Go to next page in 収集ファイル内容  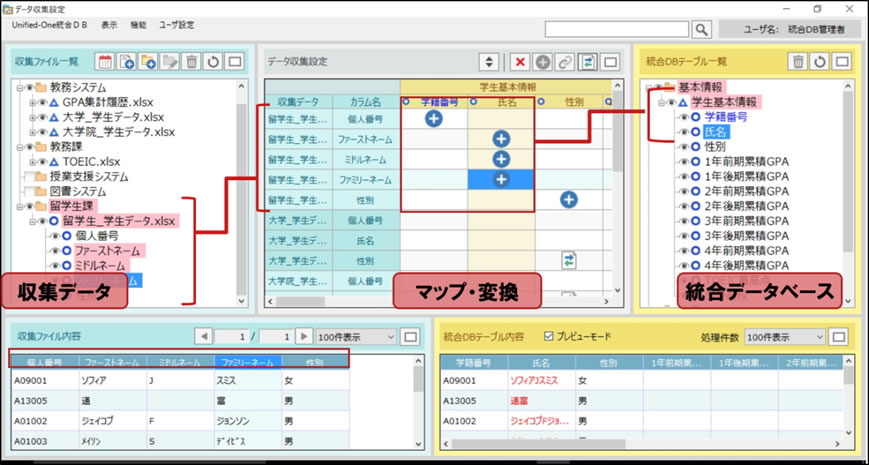[x=304, y=336]
